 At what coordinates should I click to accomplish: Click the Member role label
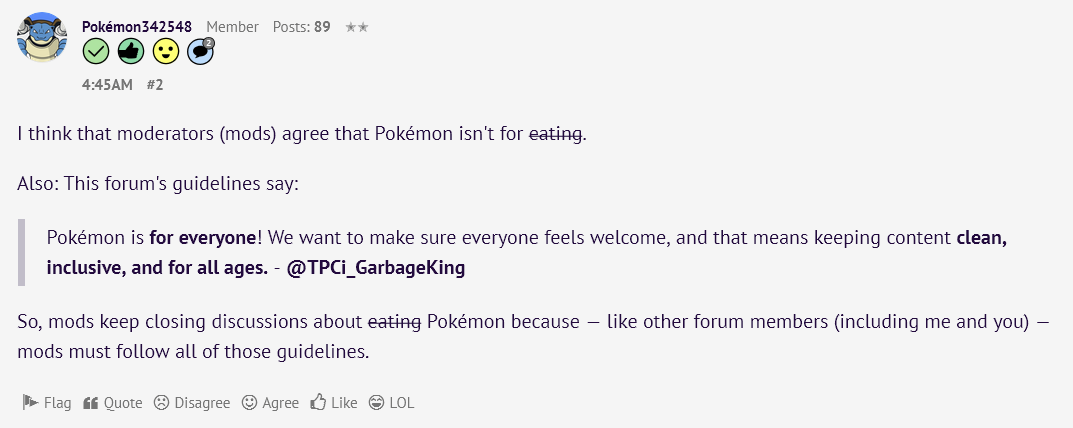click(233, 27)
